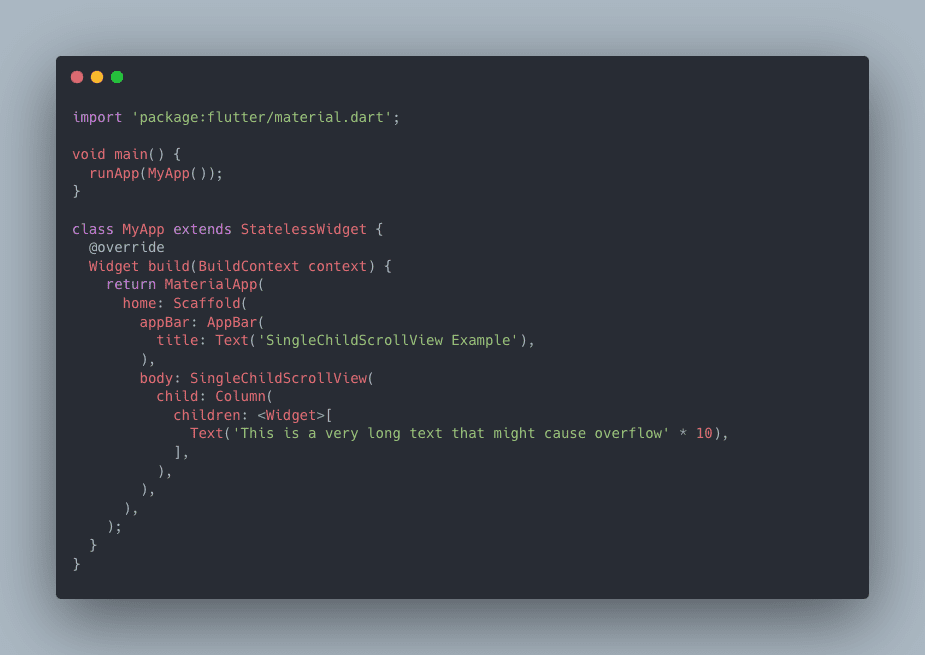Click the class keyword in MyApp declaration
The width and height of the screenshot is (925, 655).
(x=93, y=229)
